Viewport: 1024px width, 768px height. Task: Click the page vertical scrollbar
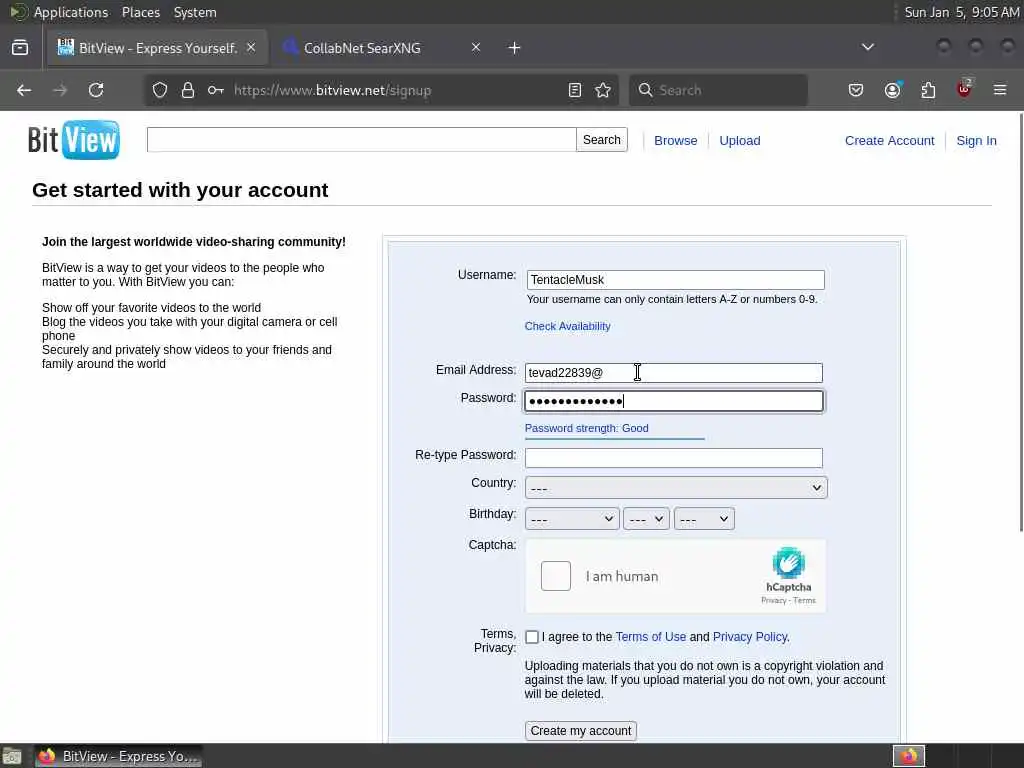pos(1020,323)
